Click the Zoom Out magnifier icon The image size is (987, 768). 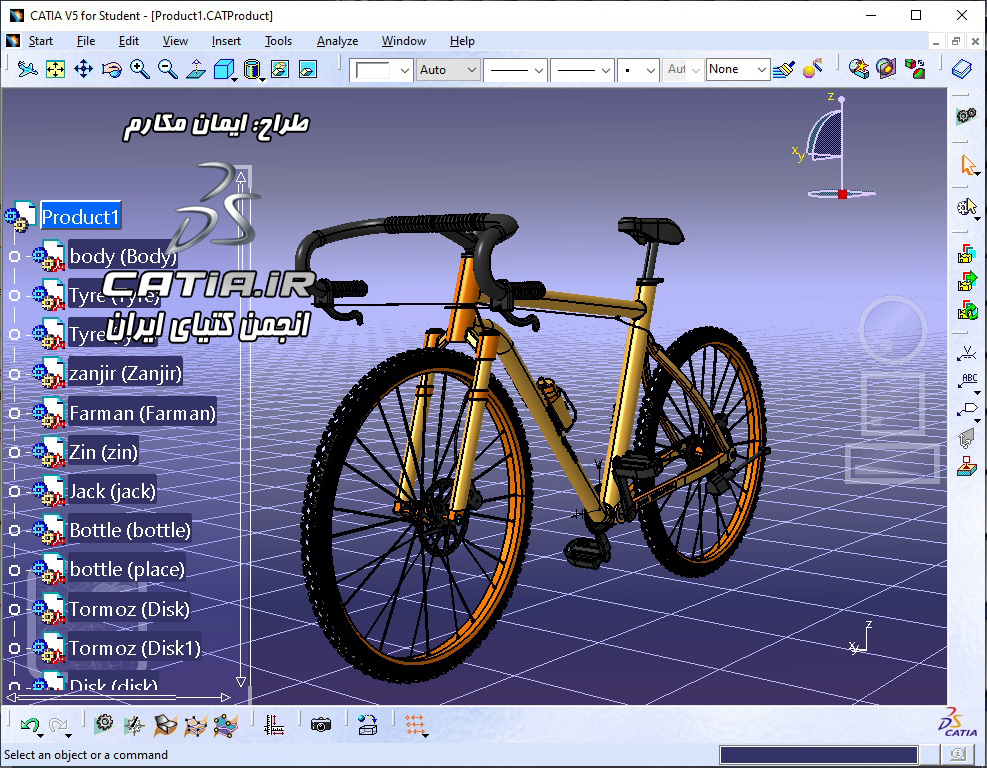[167, 69]
